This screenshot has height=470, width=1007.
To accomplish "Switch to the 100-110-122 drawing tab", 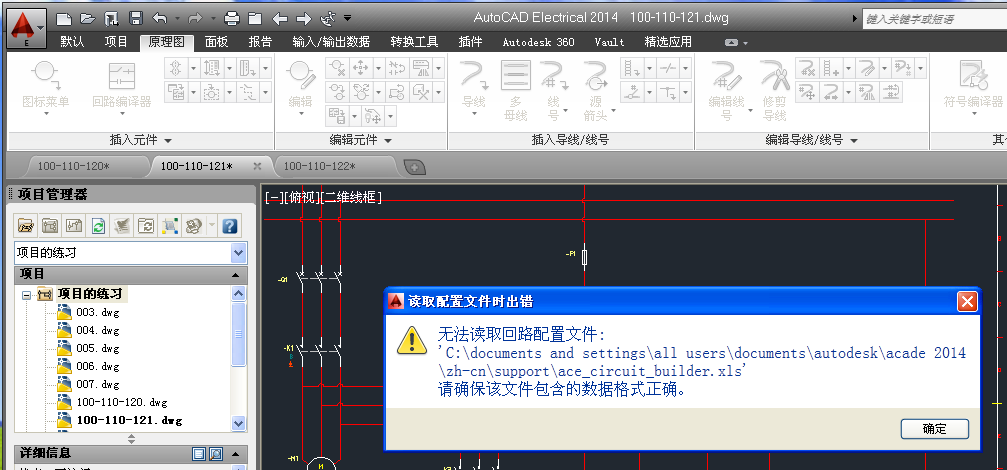I will pos(320,166).
